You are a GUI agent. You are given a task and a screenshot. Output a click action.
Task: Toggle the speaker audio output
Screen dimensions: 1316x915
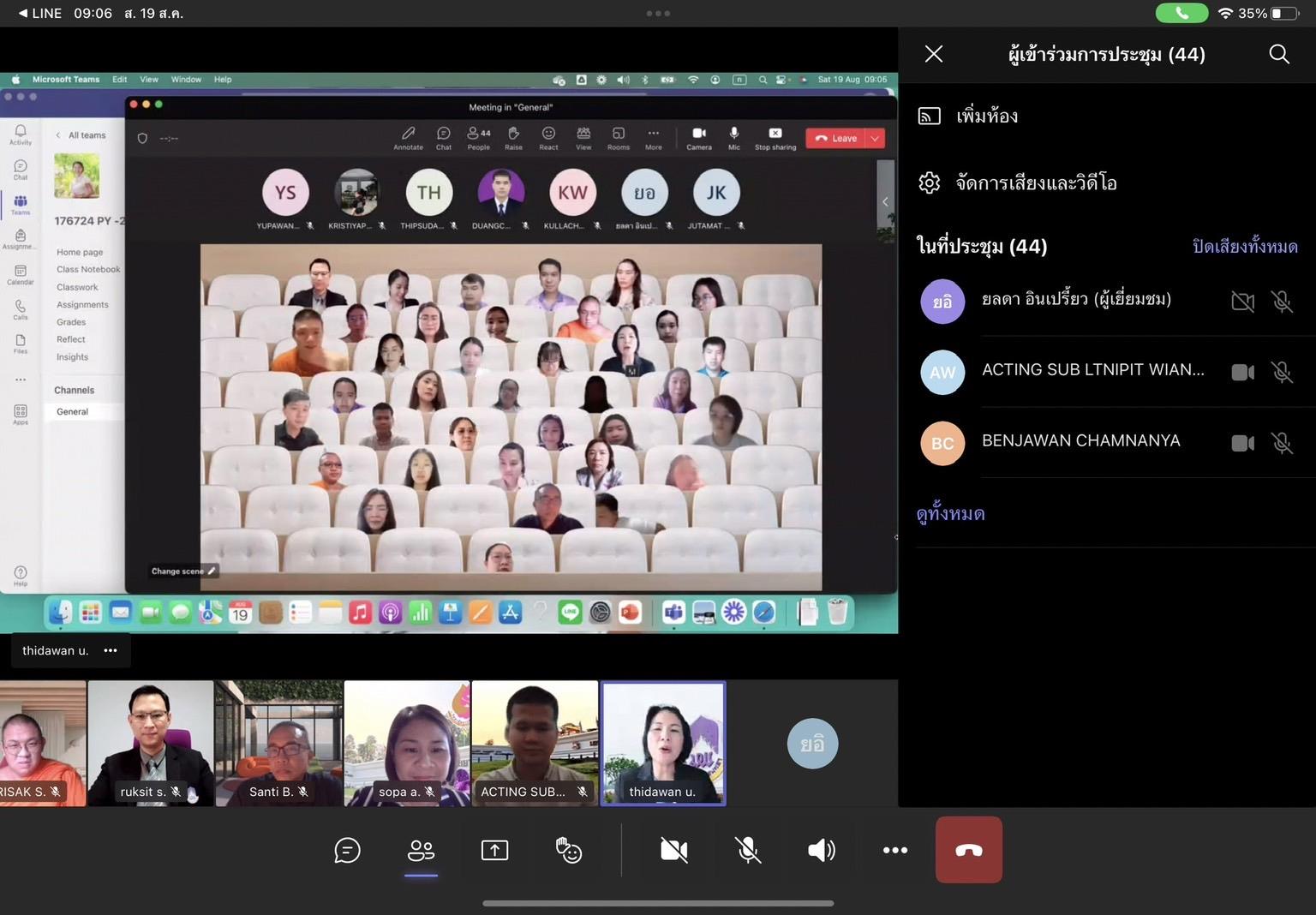click(x=822, y=850)
